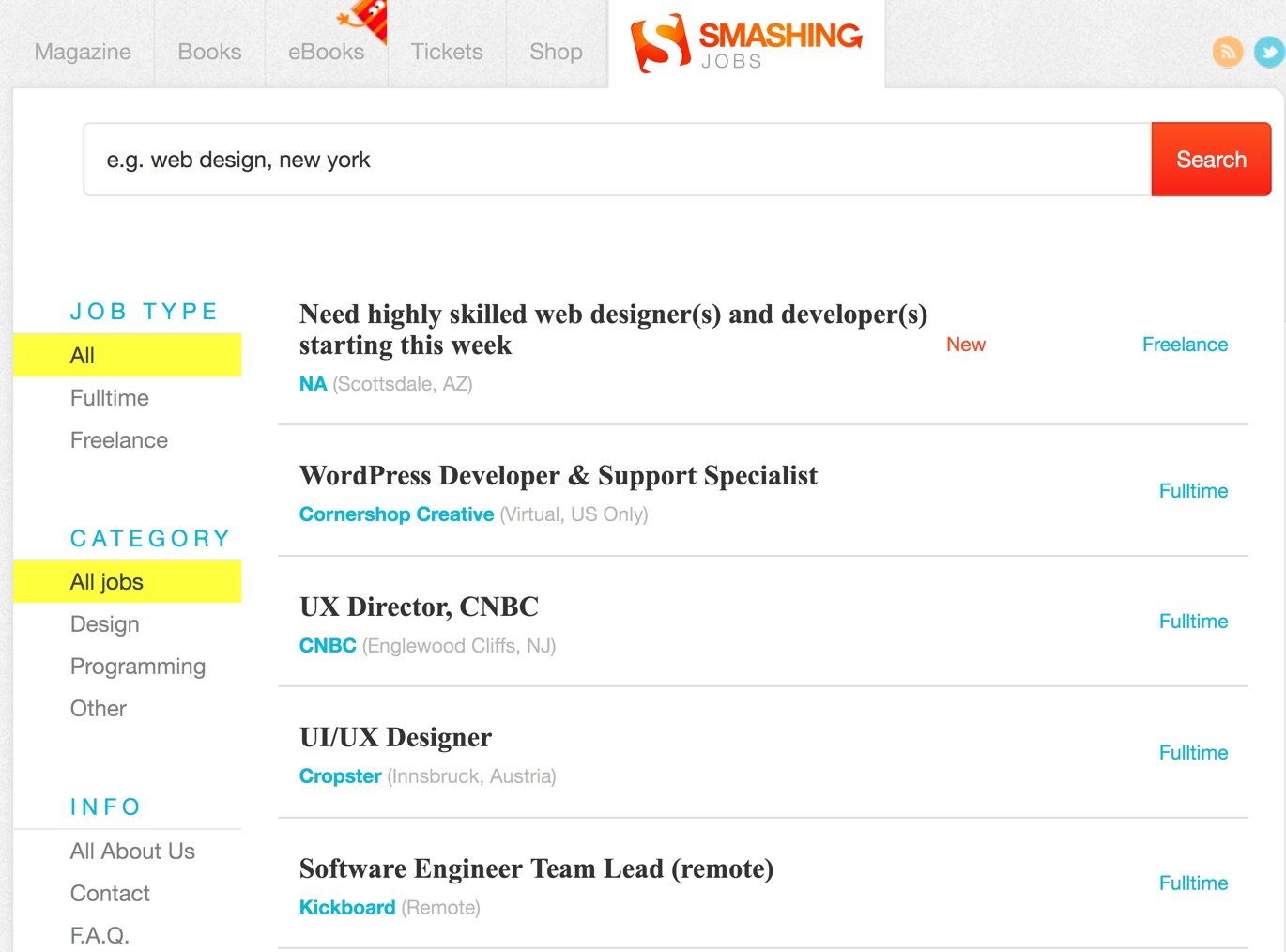This screenshot has width=1286, height=952.
Task: Click Fulltime tag on UX Director row
Action: click(1193, 622)
